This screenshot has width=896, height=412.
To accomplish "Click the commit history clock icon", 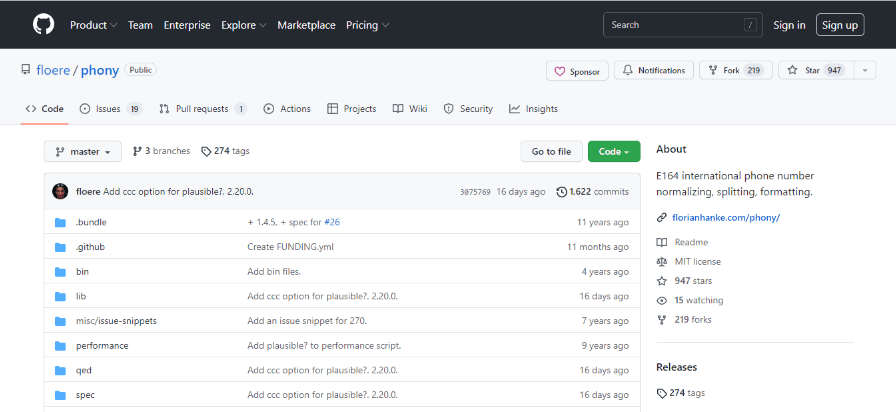I will pos(561,192).
